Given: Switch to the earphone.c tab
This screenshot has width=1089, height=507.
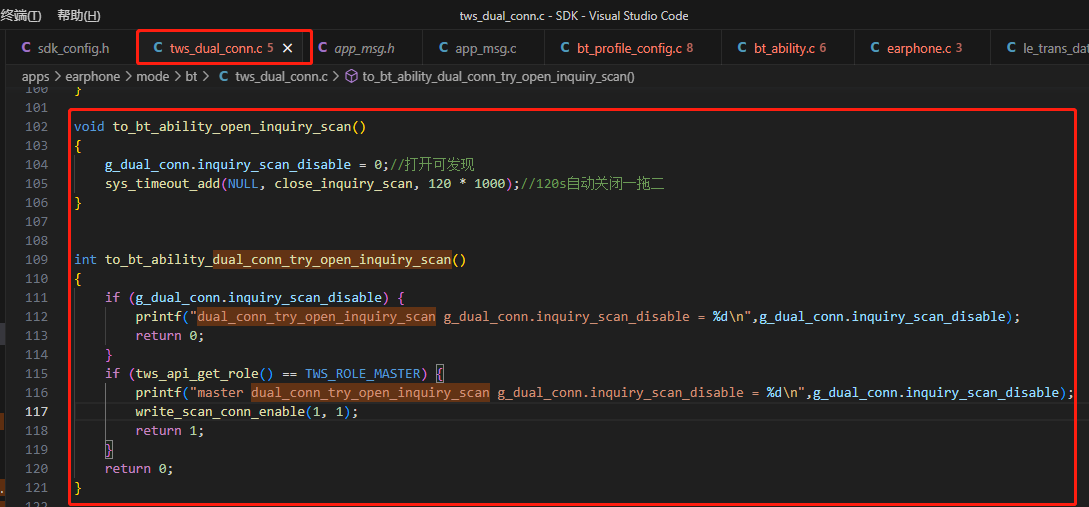Looking at the screenshot, I should click(x=921, y=48).
